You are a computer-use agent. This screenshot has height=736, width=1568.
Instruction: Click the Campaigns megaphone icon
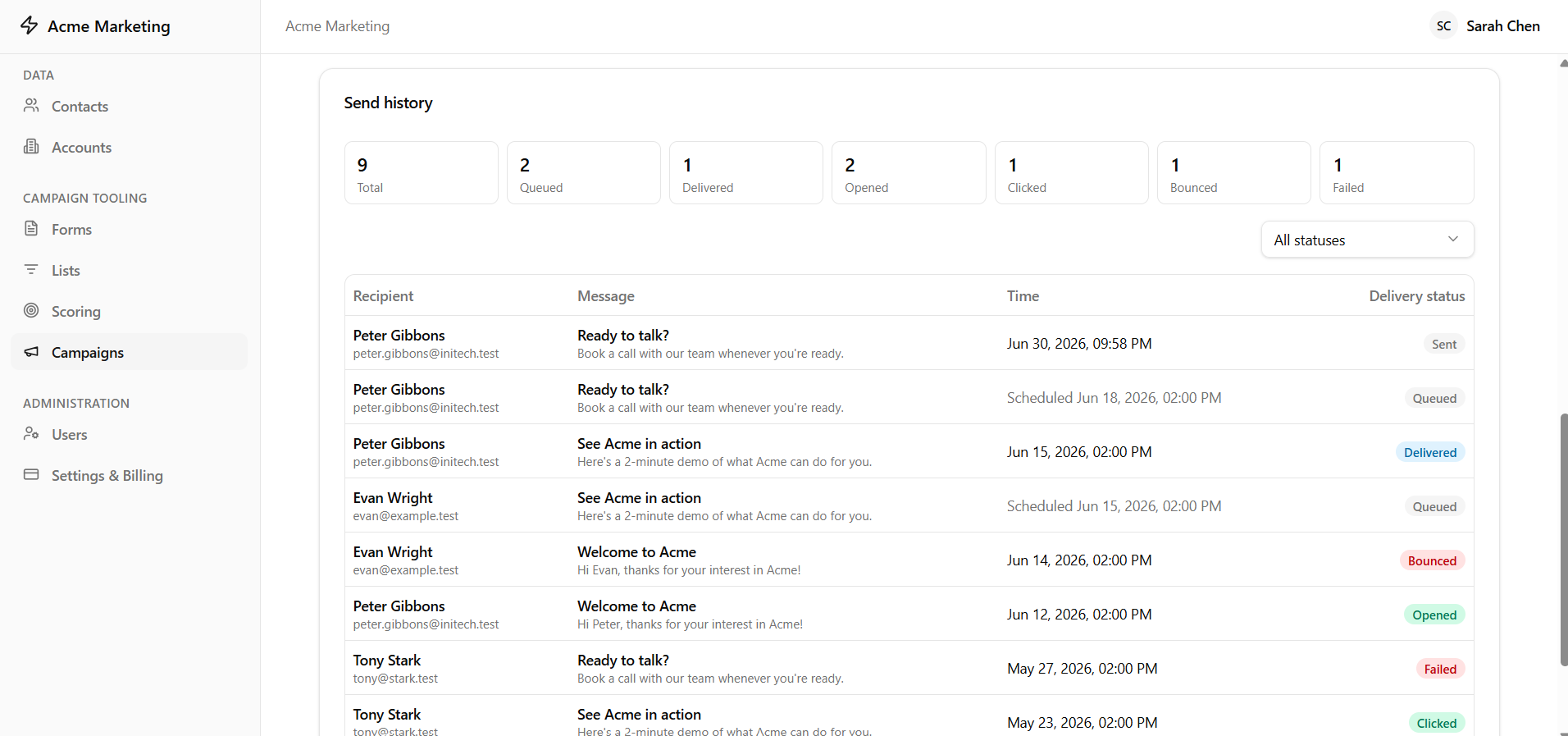click(31, 351)
